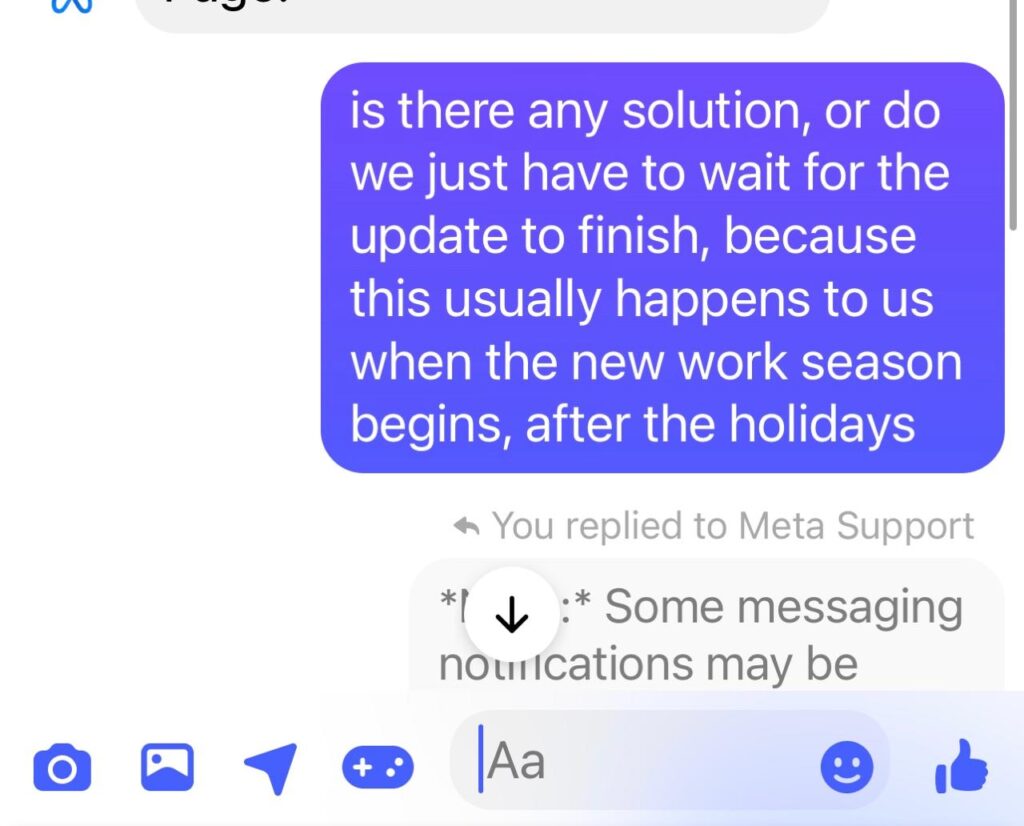Open quoted 'Some messaging notifications' reply preview
Image resolution: width=1024 pixels, height=826 pixels.
click(x=707, y=625)
